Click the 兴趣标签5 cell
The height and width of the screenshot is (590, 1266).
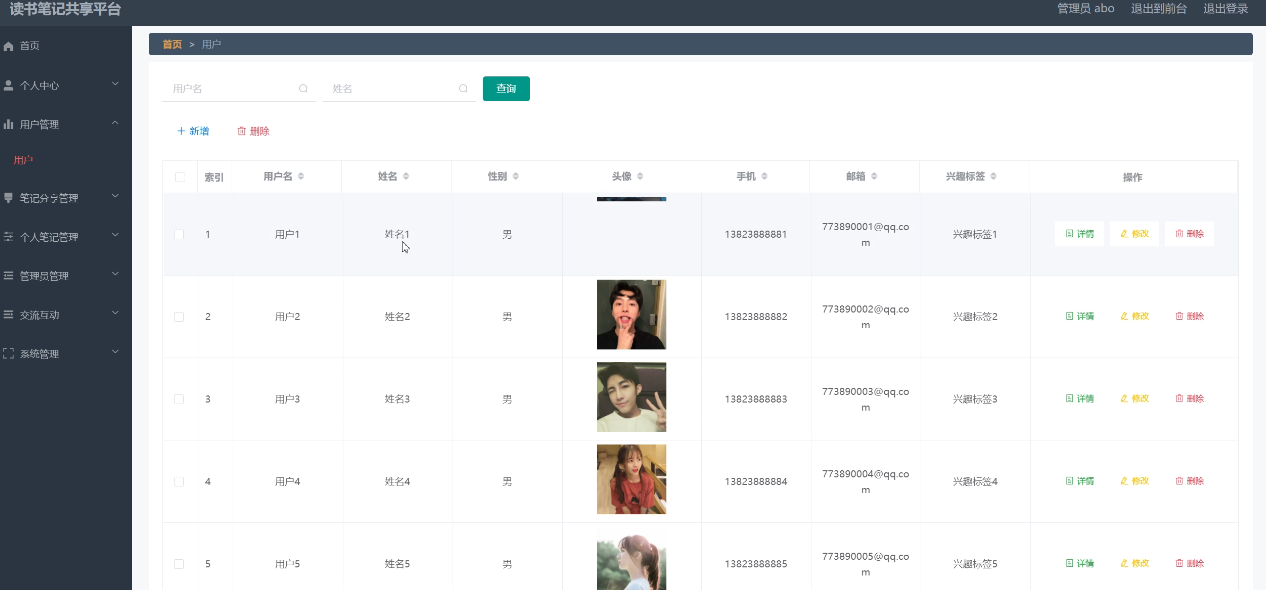click(x=975, y=563)
